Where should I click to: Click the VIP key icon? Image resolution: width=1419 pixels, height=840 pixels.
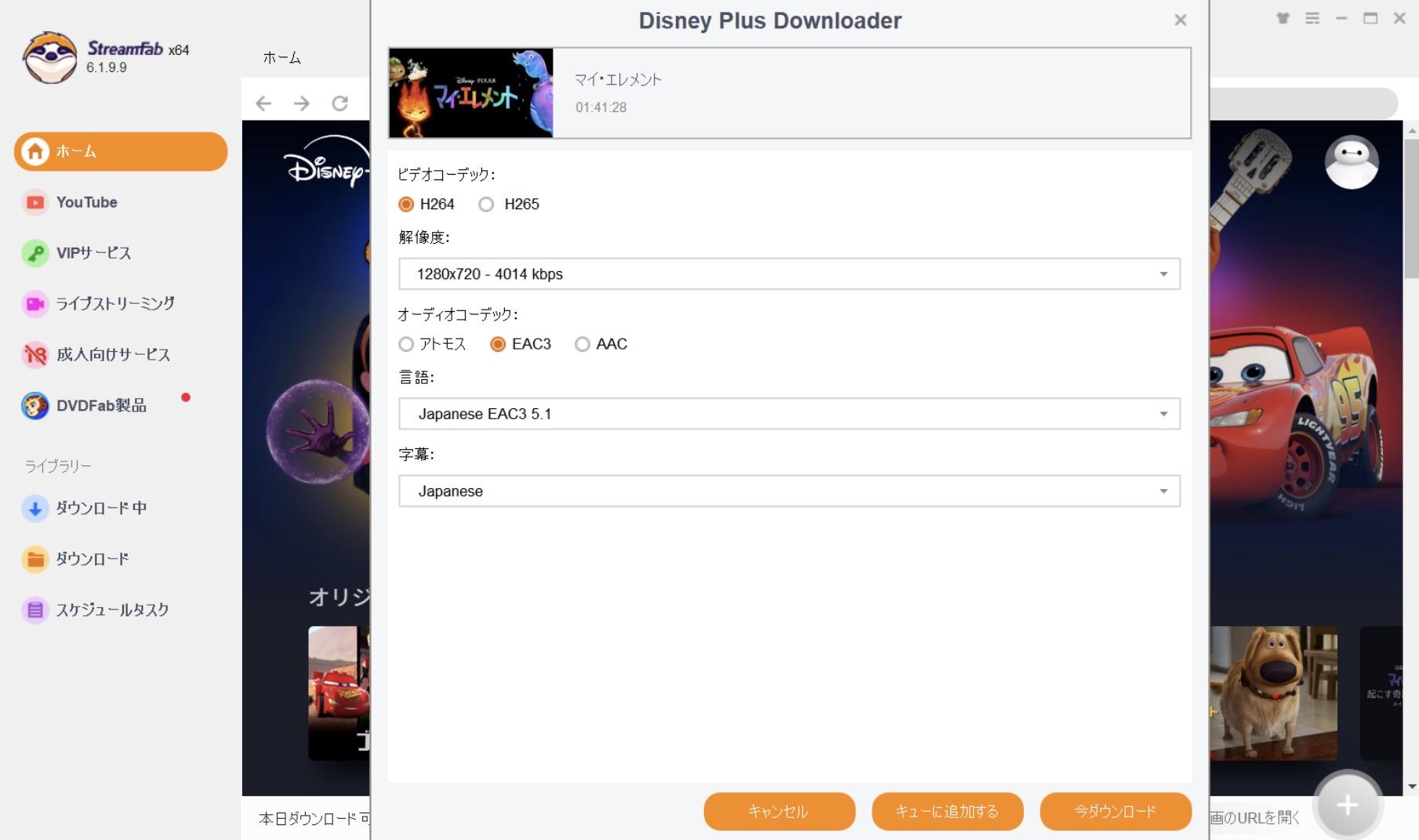(x=34, y=253)
